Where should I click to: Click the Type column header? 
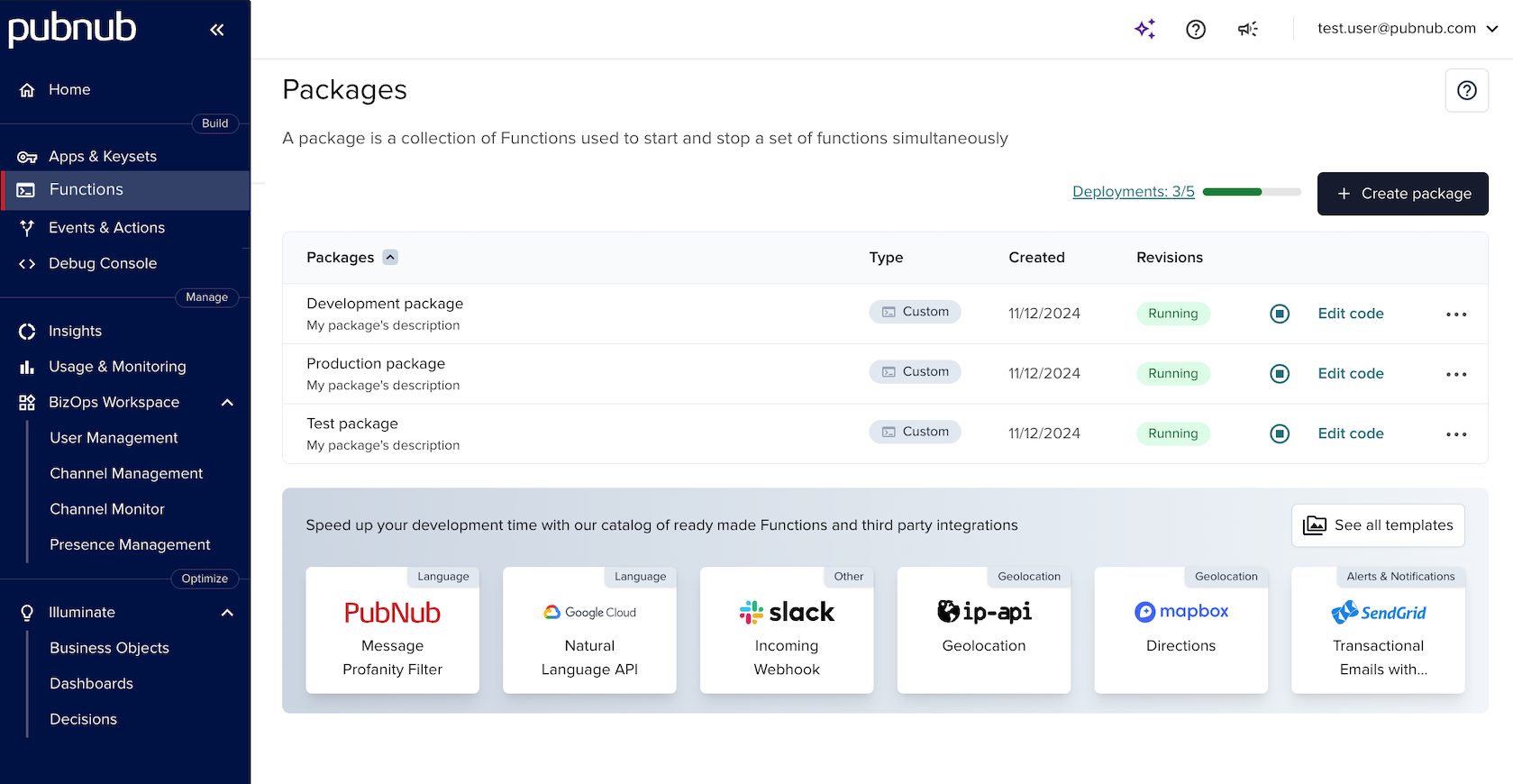click(x=886, y=258)
